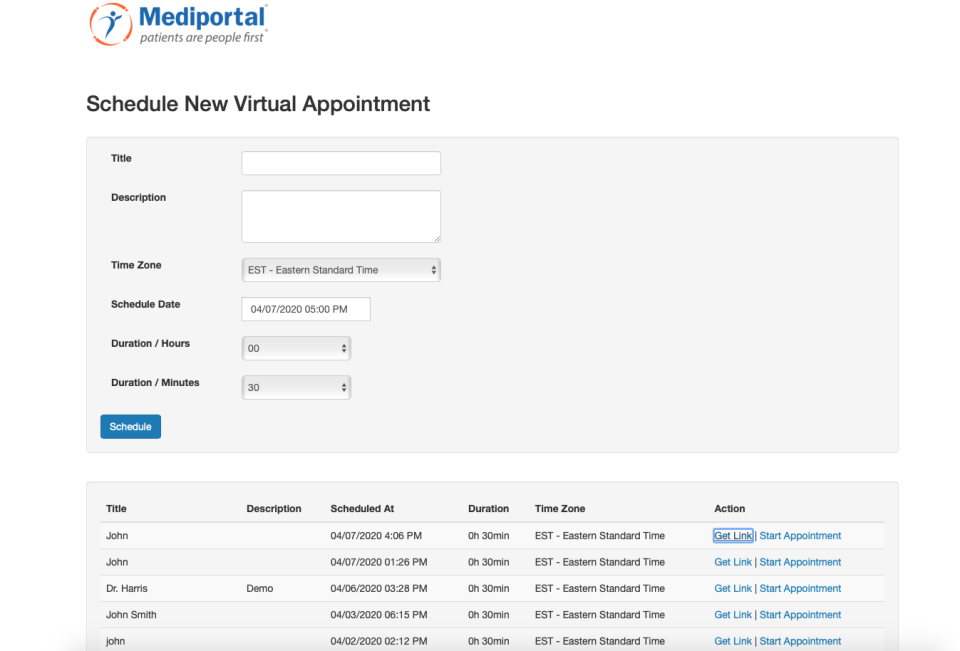The width and height of the screenshot is (960, 651).
Task: Click the Duration Minutes stepper arrows
Action: pyautogui.click(x=343, y=387)
